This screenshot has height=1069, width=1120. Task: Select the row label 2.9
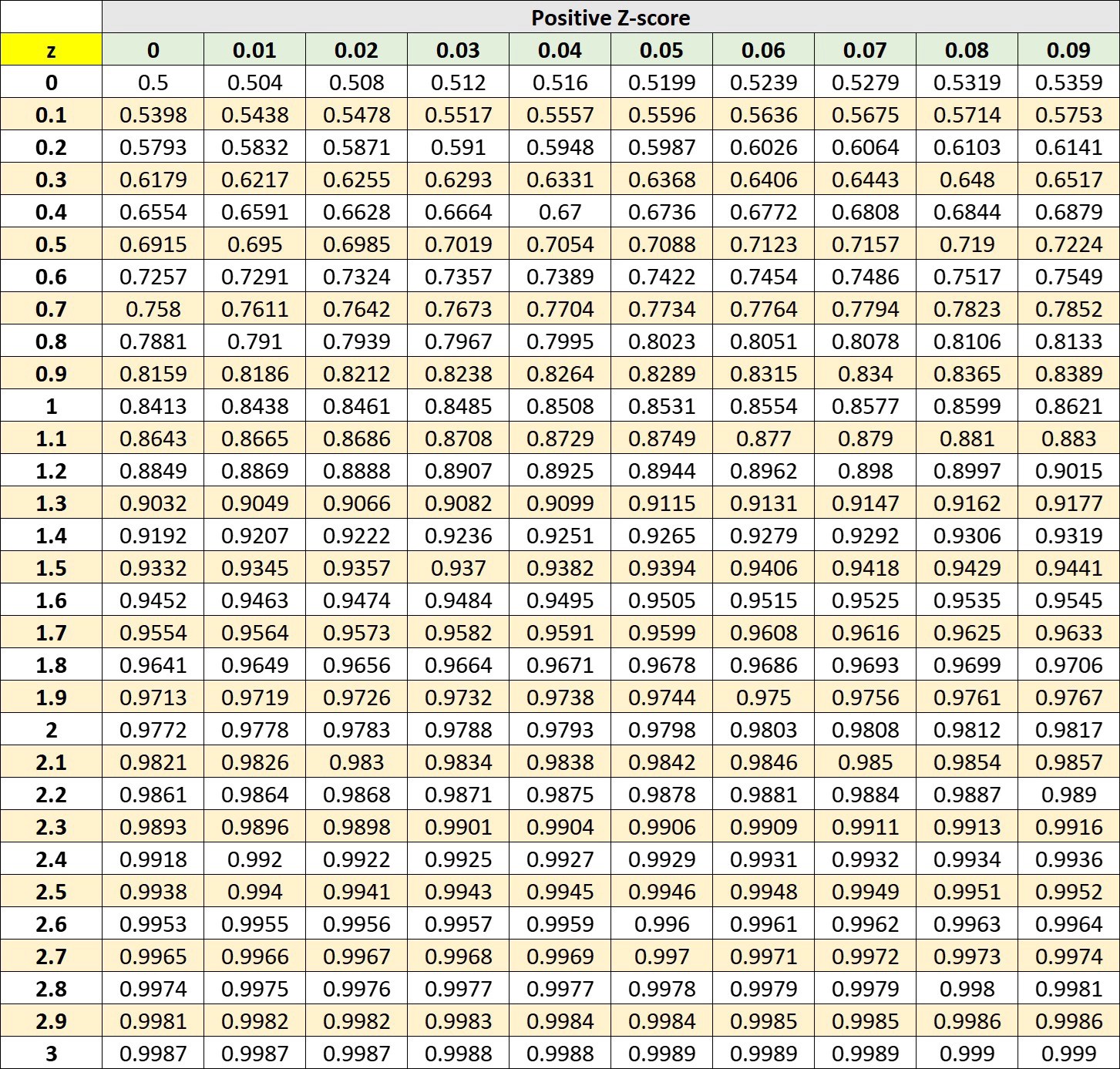[50, 1020]
